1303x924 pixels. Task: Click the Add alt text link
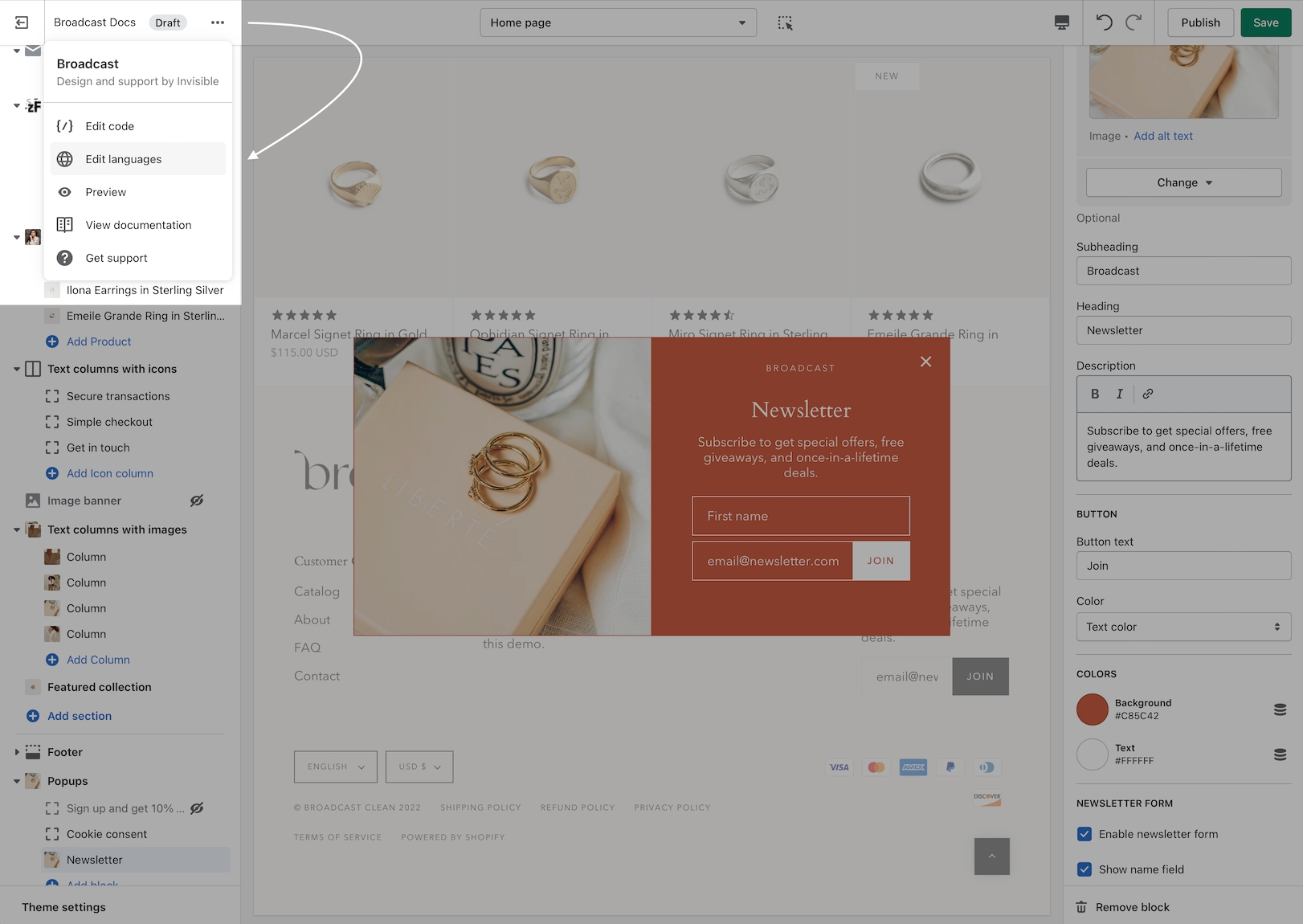click(1162, 136)
